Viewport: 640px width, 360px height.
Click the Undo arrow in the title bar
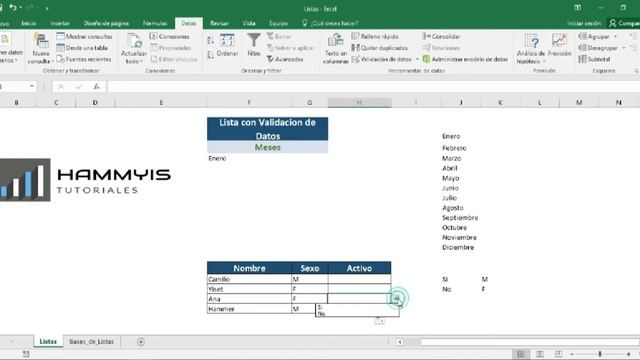(13, 8)
